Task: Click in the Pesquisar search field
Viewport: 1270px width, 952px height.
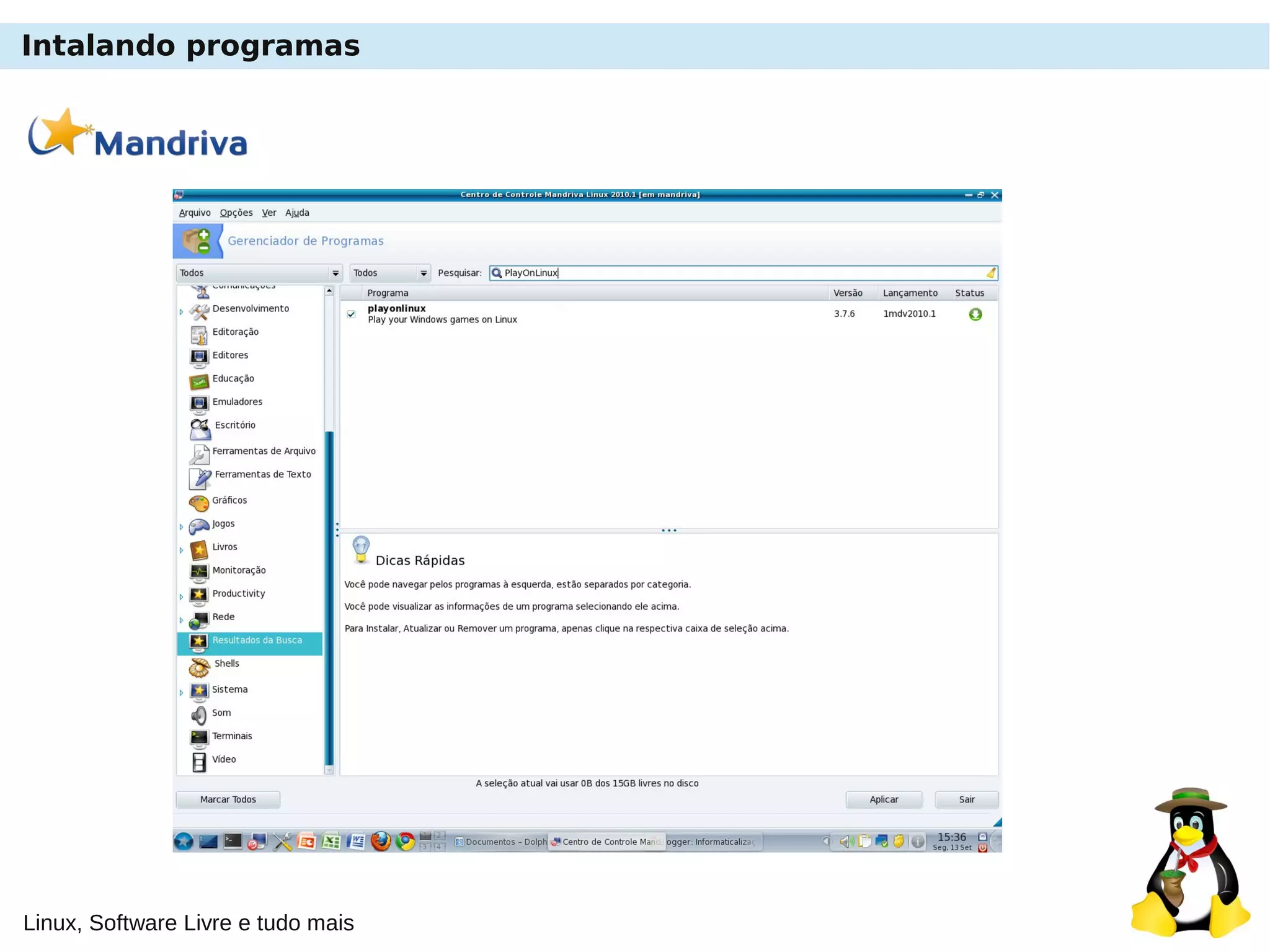Action: pos(743,273)
